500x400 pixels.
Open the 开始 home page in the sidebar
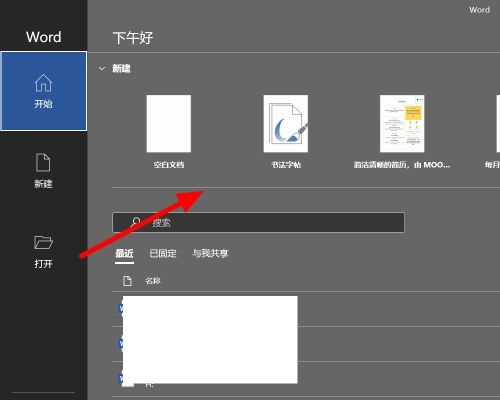44,91
